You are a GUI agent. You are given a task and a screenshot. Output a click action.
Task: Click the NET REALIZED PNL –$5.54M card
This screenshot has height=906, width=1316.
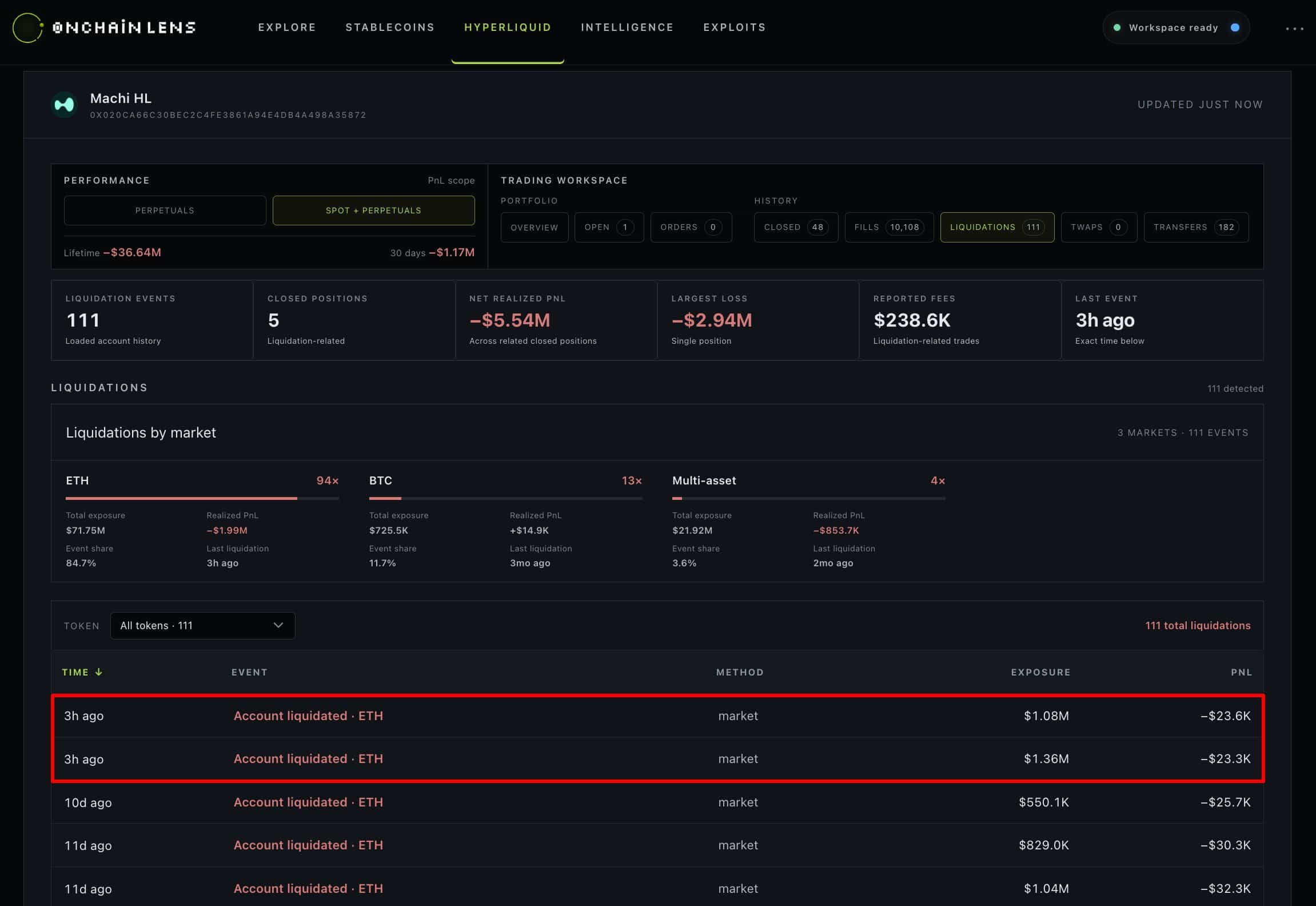pyautogui.click(x=556, y=320)
